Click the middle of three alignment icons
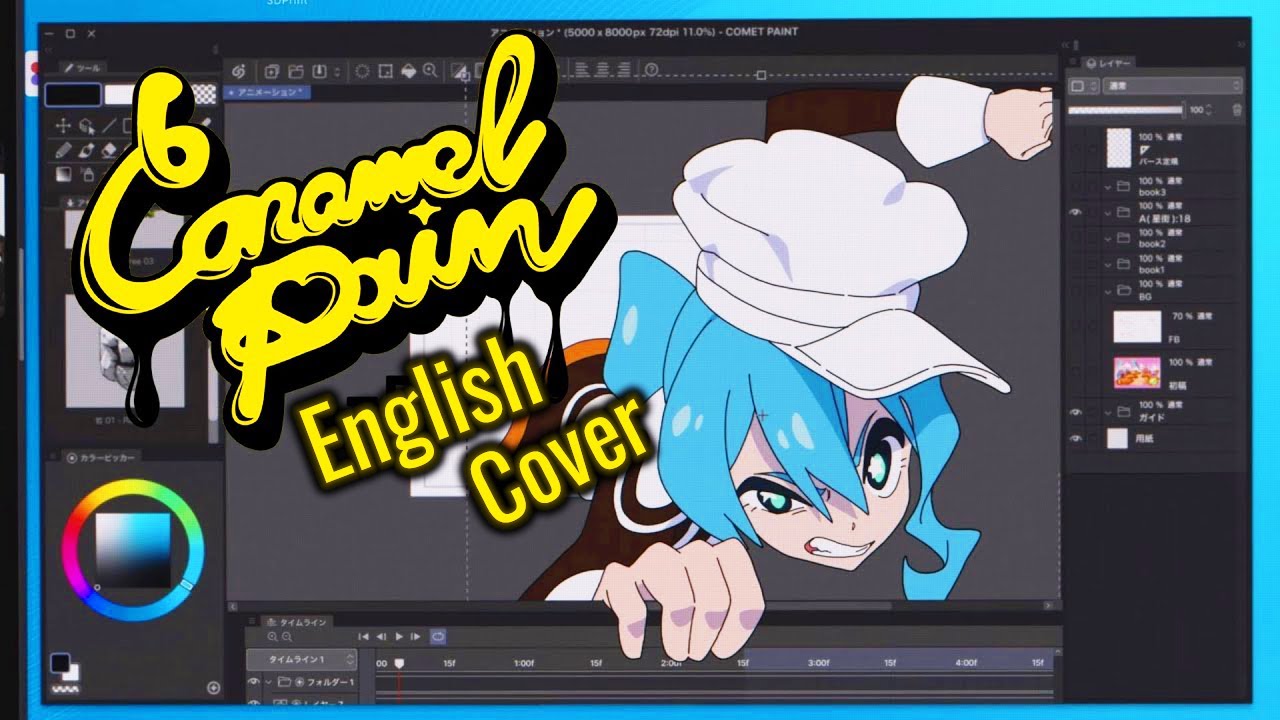This screenshot has height=720, width=1280. point(605,70)
